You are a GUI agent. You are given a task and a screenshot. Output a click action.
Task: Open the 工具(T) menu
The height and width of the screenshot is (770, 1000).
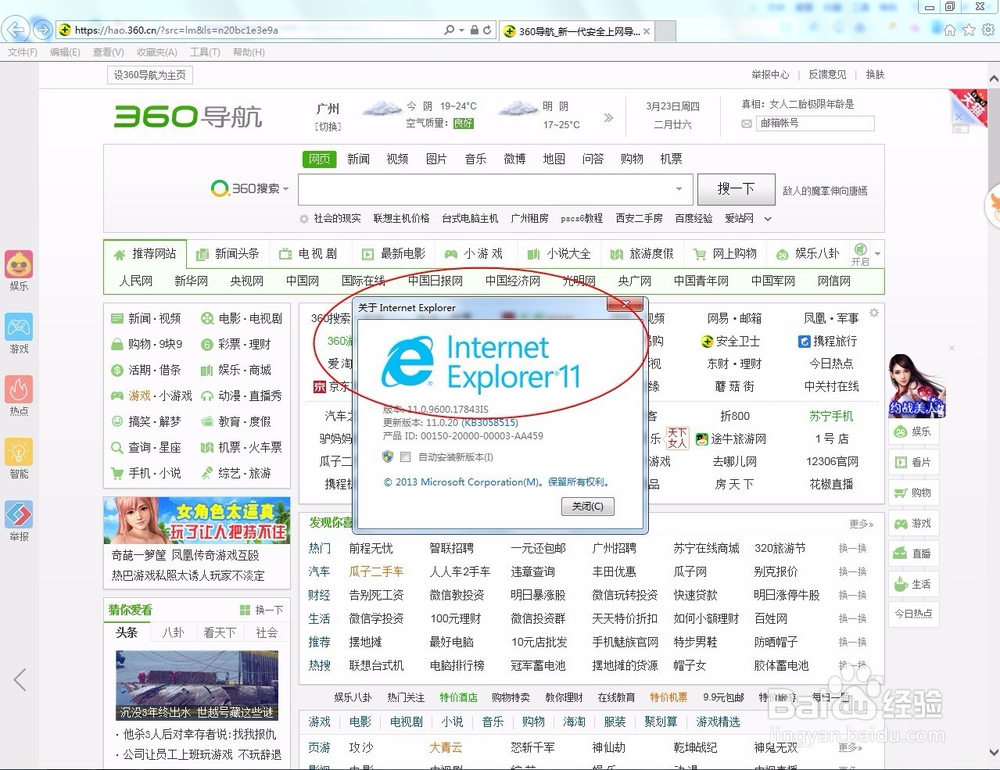(205, 52)
